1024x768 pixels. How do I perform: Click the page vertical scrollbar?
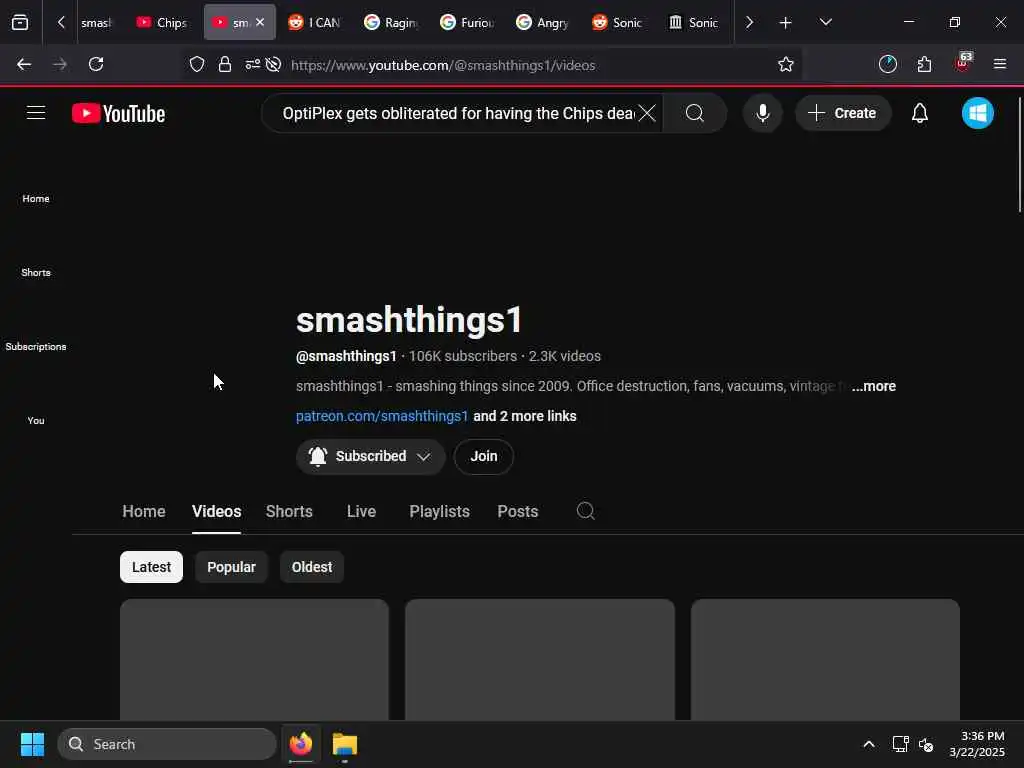pyautogui.click(x=1019, y=154)
